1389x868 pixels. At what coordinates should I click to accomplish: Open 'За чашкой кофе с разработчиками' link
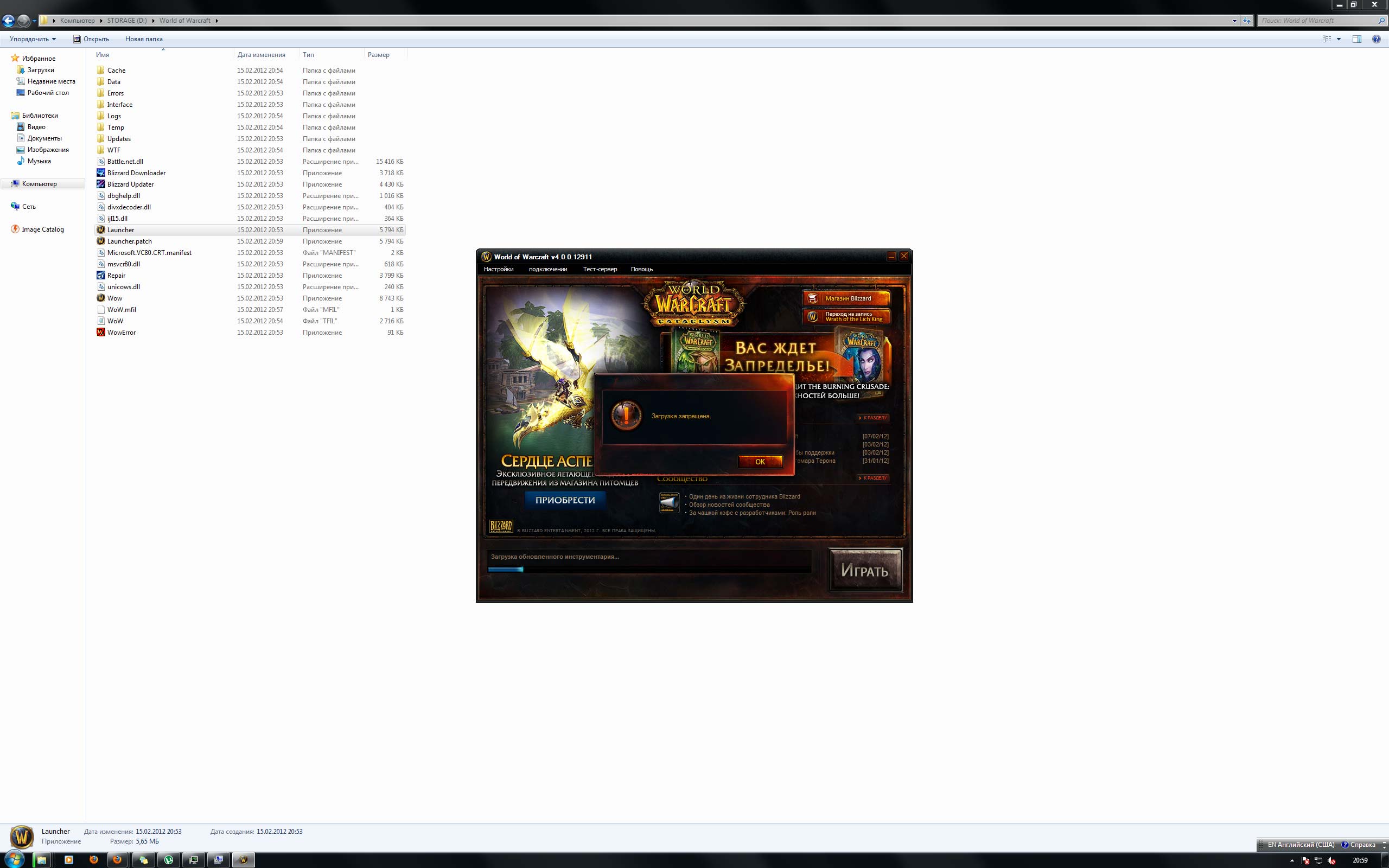[752, 513]
